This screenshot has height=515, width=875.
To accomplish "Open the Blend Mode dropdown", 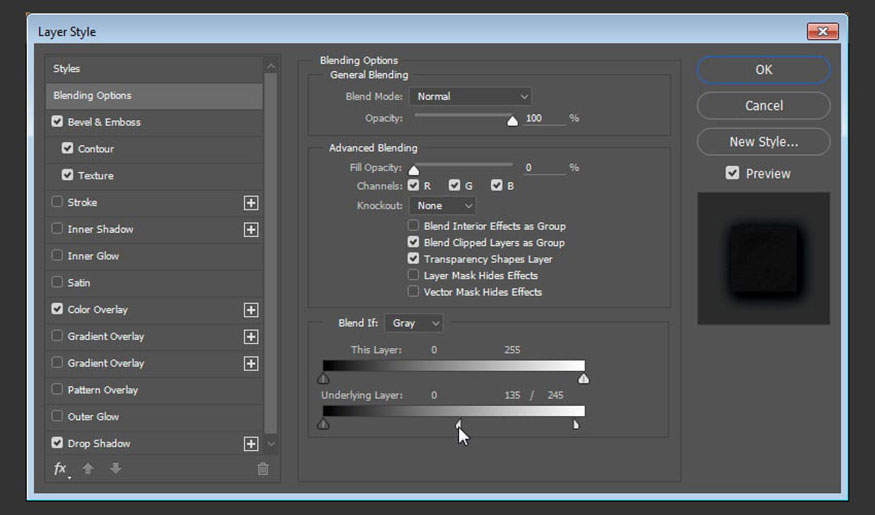I will tap(470, 97).
